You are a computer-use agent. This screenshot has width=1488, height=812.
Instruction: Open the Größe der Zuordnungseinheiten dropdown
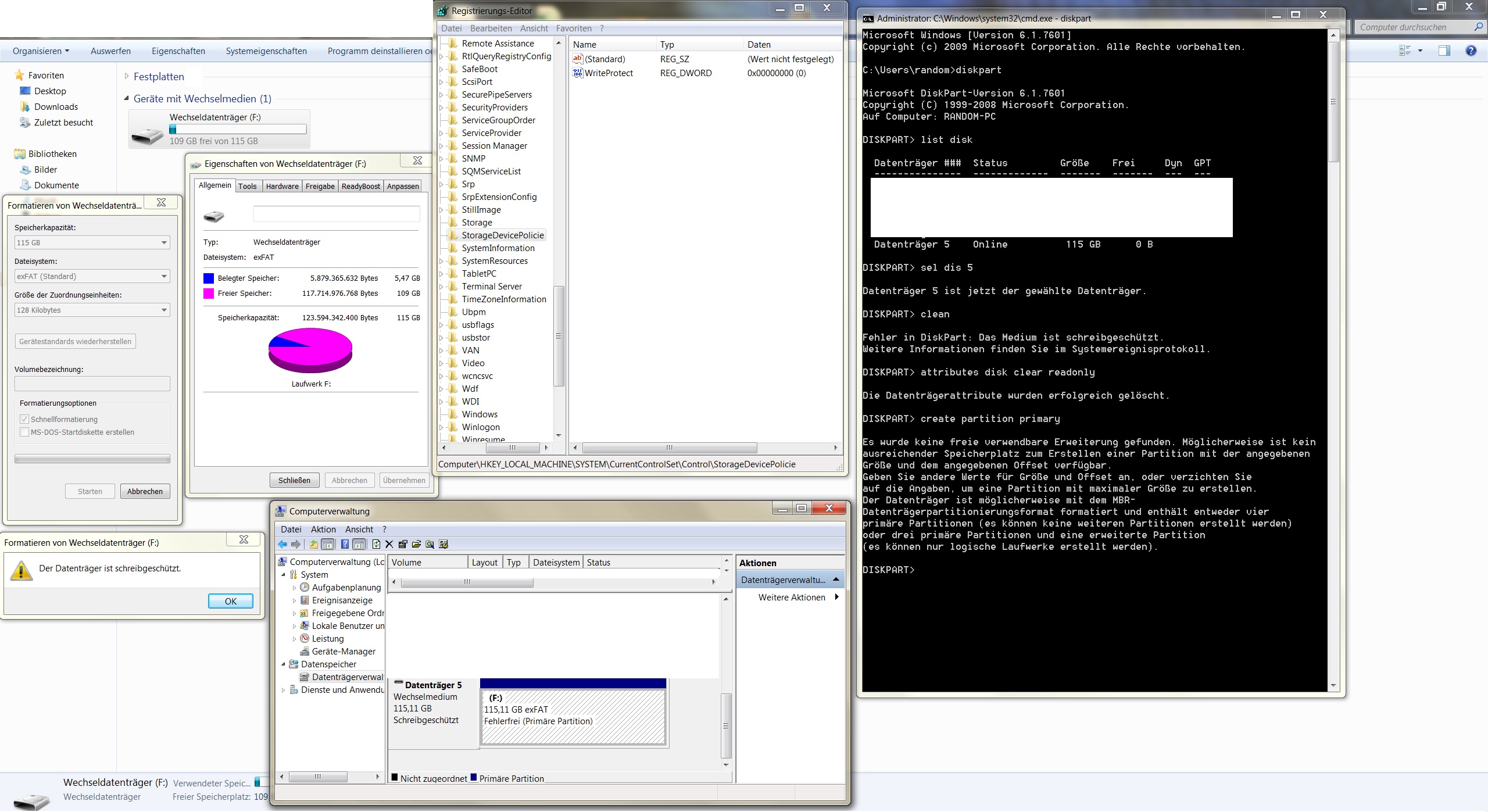[x=92, y=310]
